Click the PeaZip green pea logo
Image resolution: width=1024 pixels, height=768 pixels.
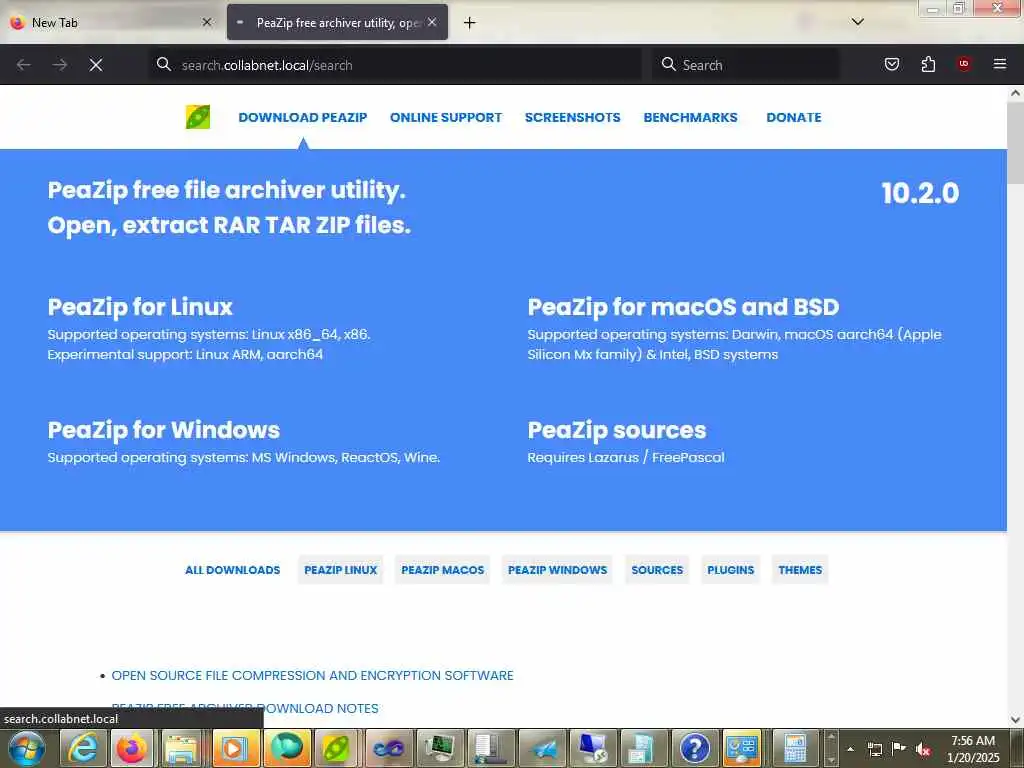(x=198, y=117)
